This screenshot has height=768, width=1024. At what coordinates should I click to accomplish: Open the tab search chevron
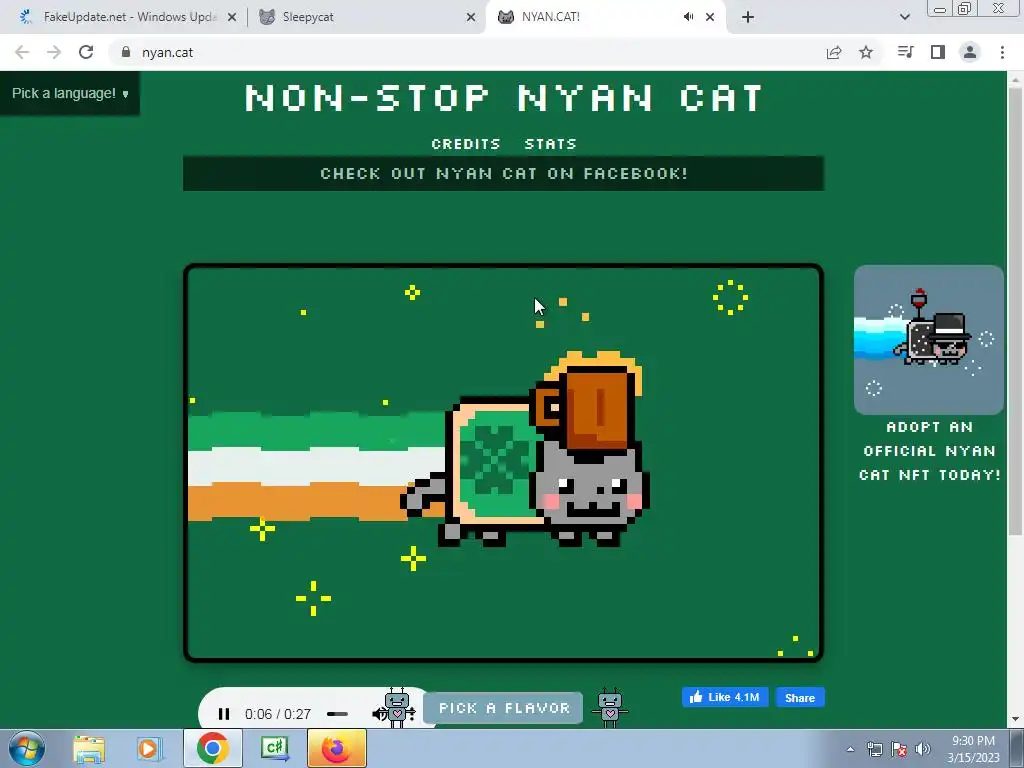(904, 17)
